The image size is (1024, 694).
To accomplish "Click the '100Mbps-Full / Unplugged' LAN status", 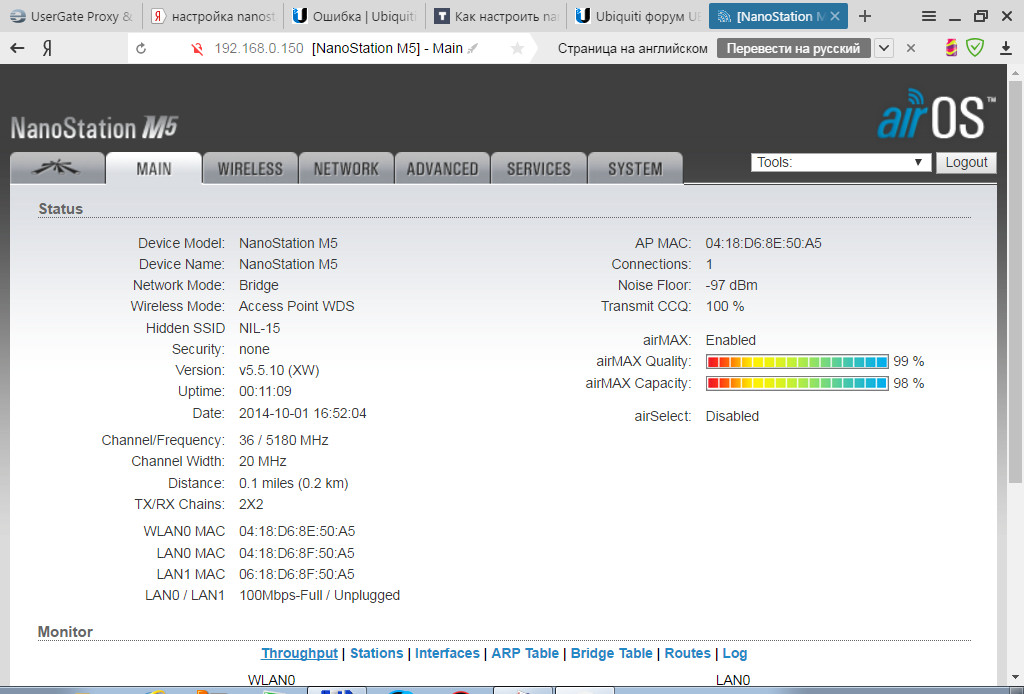I will [319, 595].
